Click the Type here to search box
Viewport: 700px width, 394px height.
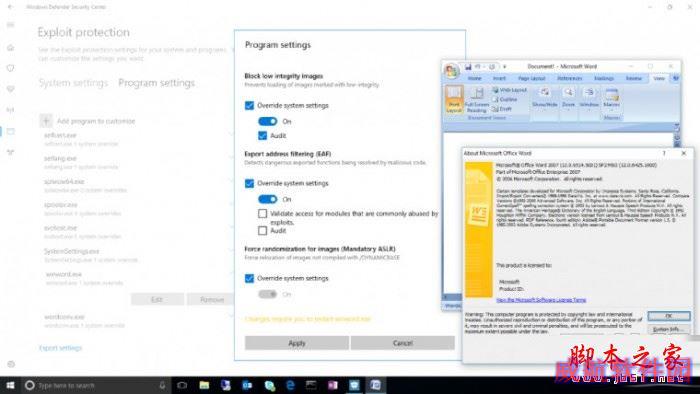coord(96,385)
